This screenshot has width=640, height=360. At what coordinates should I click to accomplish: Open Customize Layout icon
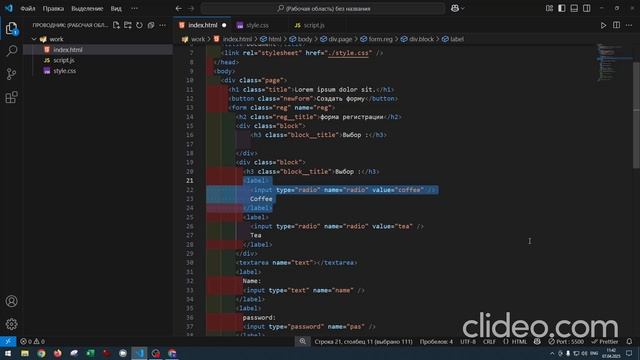point(549,8)
